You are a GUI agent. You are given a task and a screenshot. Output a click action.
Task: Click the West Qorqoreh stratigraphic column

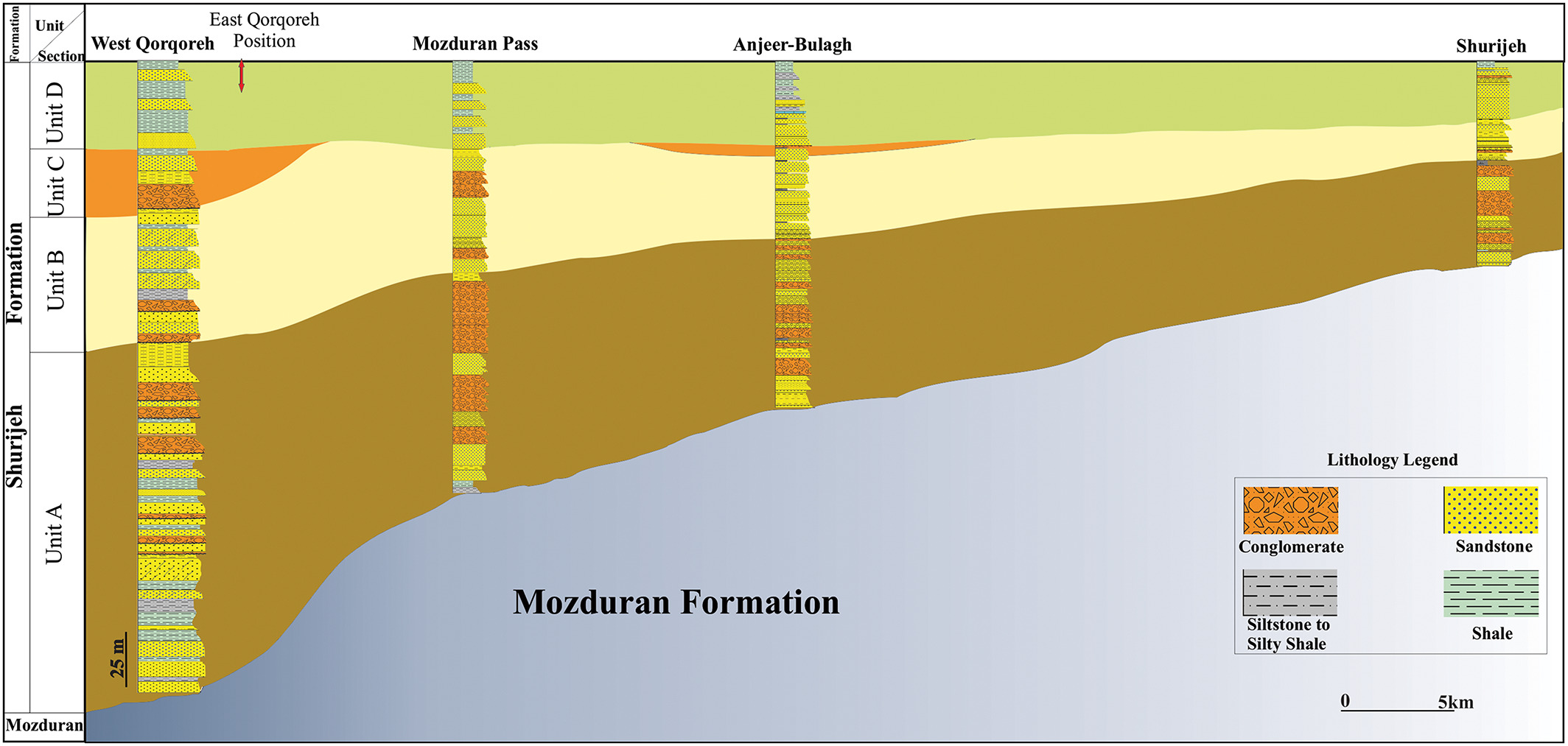tap(170, 377)
